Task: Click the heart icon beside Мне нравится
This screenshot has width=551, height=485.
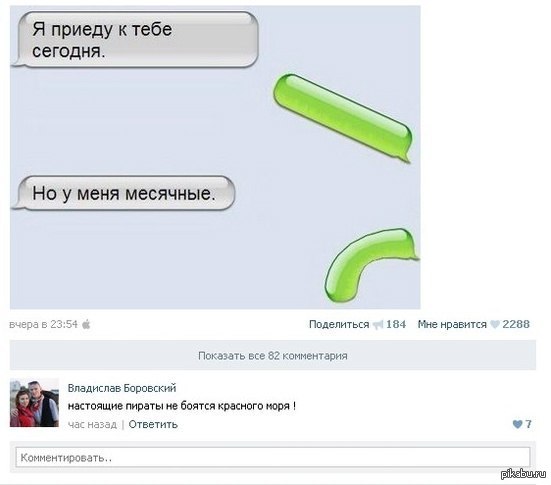Action: tap(495, 324)
